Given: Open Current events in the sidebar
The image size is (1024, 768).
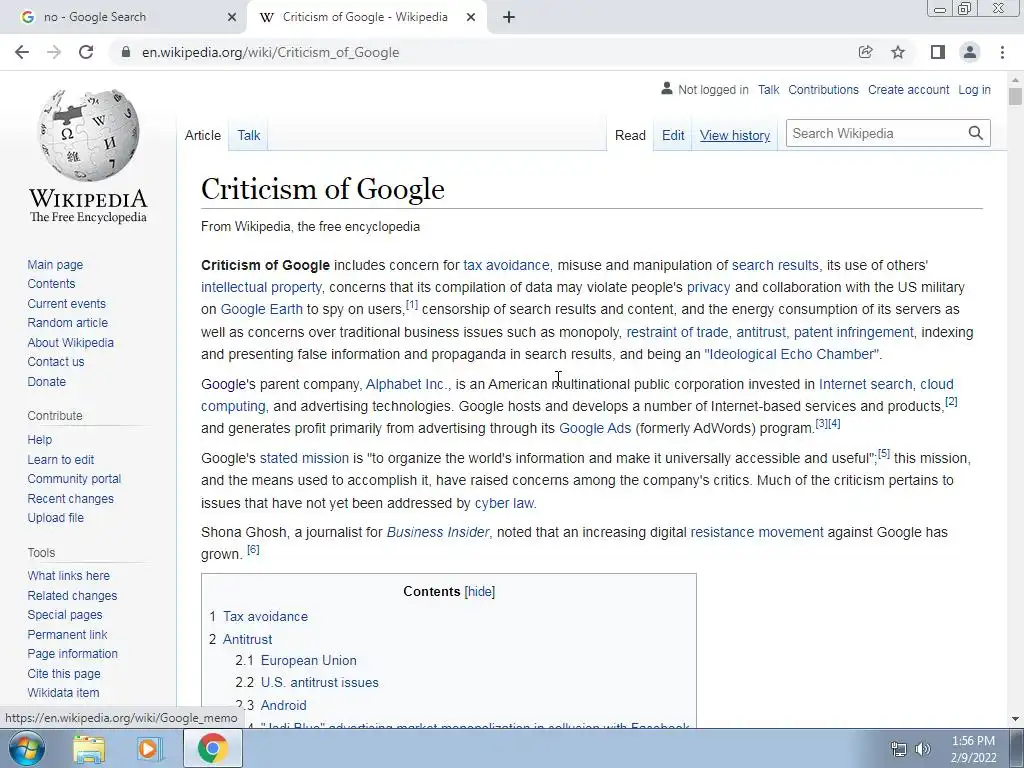Looking at the screenshot, I should 66,304.
